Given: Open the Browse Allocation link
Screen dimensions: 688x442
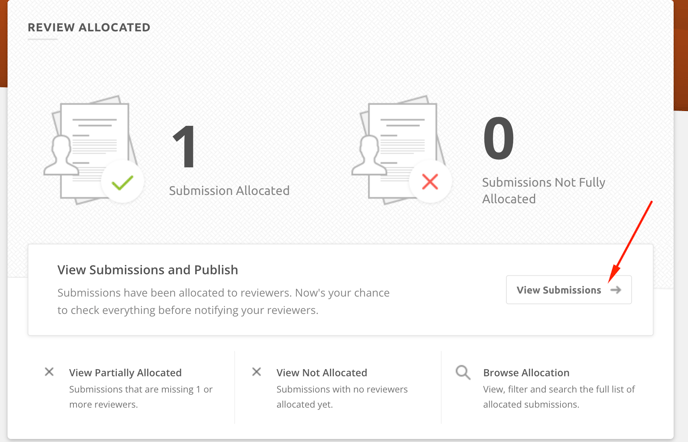Looking at the screenshot, I should click(x=526, y=372).
